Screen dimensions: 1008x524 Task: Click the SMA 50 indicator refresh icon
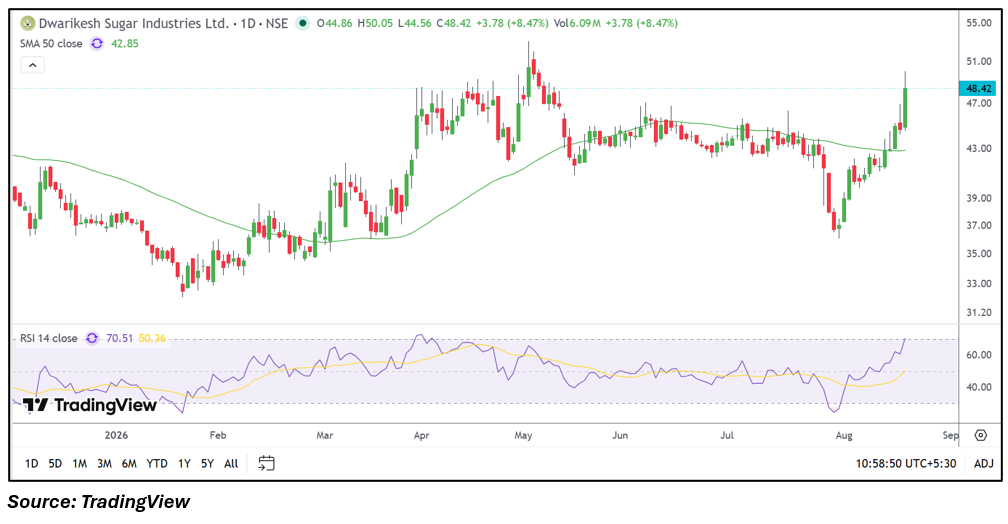pyautogui.click(x=96, y=44)
